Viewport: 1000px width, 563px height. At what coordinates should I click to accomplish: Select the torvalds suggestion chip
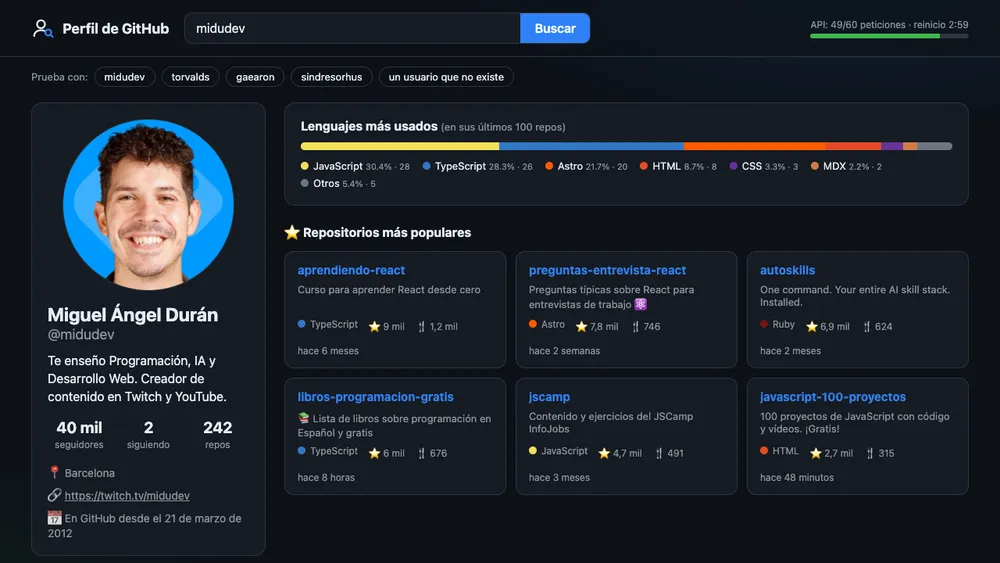(x=190, y=77)
